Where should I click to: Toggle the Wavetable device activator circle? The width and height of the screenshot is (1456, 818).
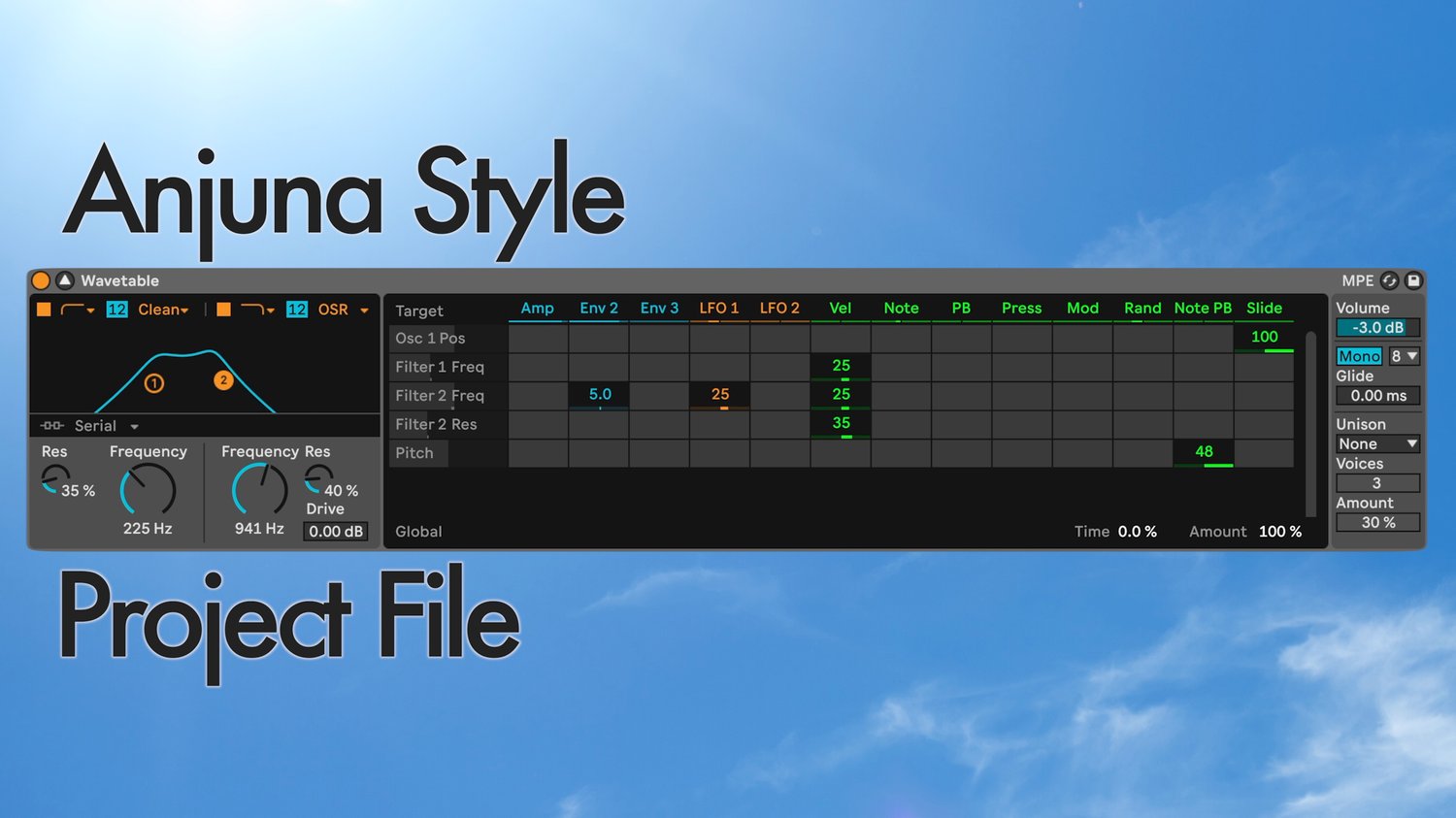pyautogui.click(x=41, y=280)
